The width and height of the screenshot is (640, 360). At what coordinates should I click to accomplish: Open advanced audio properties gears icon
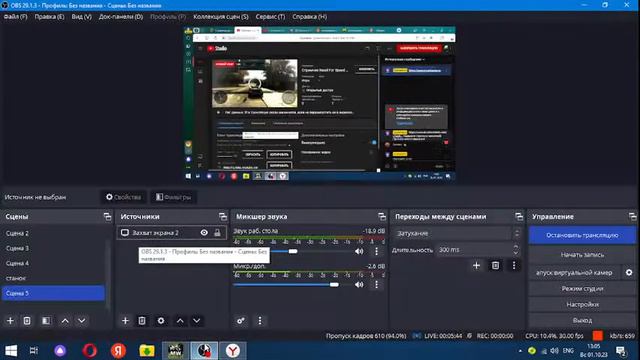point(241,321)
